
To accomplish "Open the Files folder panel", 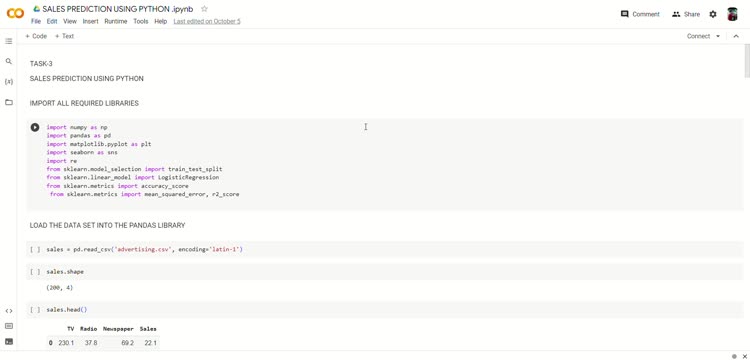I will click(9, 102).
